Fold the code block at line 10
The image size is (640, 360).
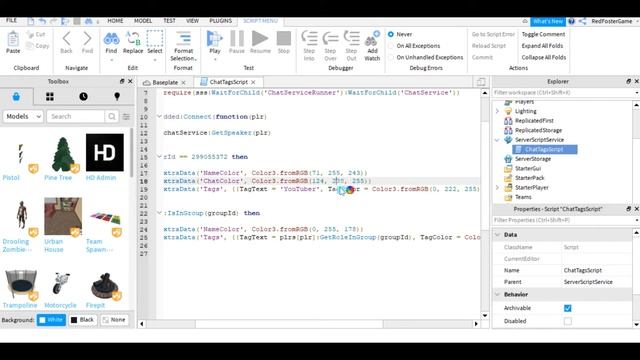[x=159, y=117]
